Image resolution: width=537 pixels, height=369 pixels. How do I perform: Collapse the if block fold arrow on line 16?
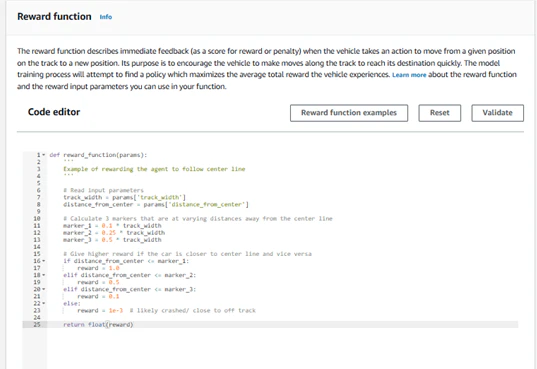[x=43, y=261]
